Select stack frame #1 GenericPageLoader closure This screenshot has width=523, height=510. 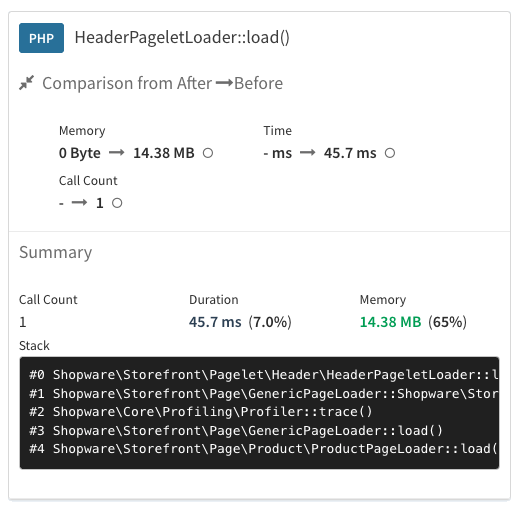264,394
